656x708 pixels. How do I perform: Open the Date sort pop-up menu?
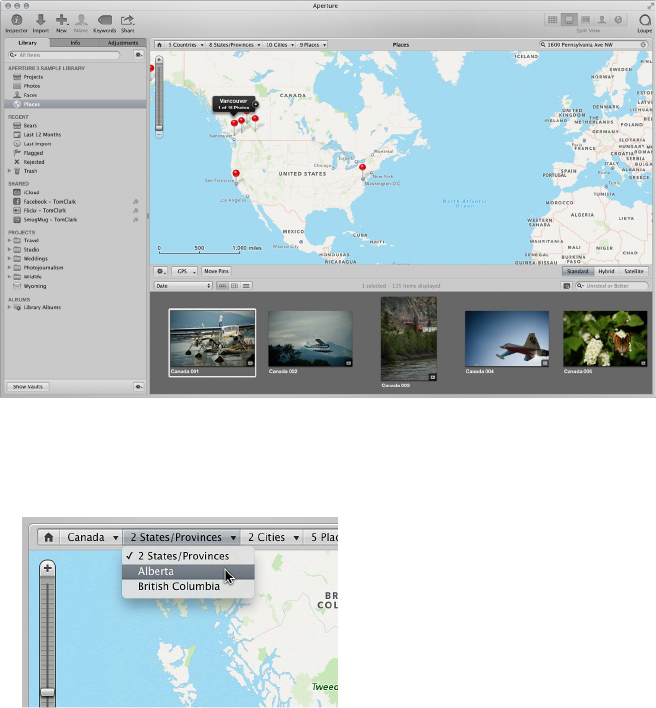(183, 286)
